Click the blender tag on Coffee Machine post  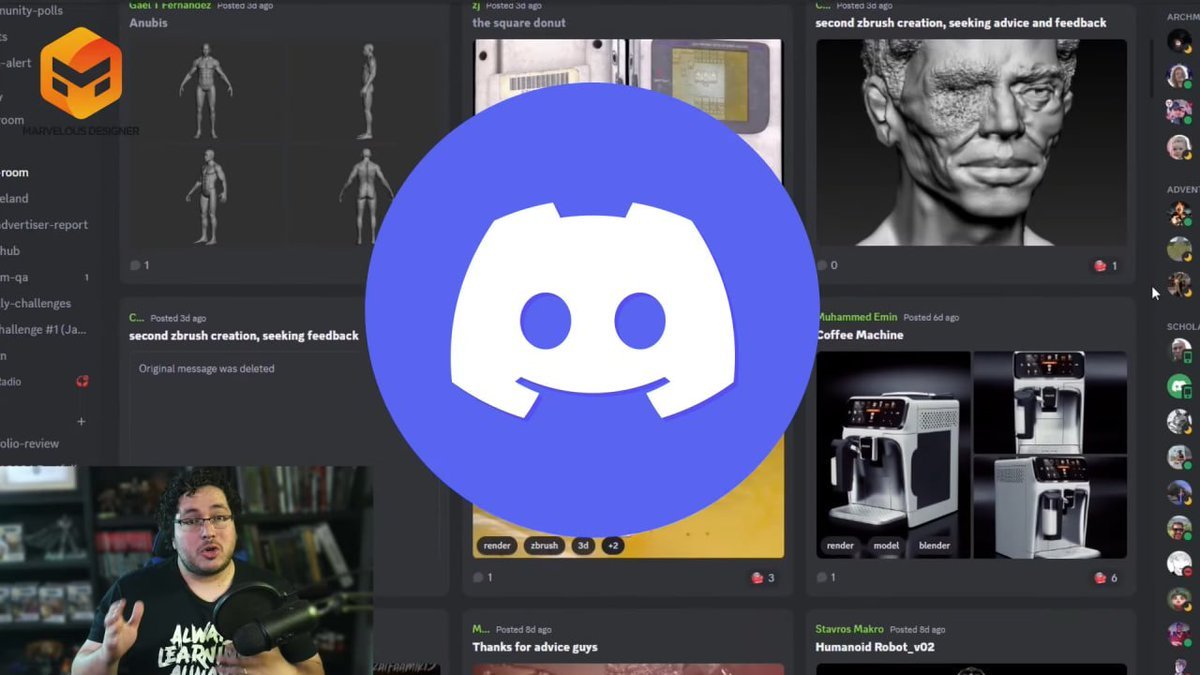coord(934,546)
